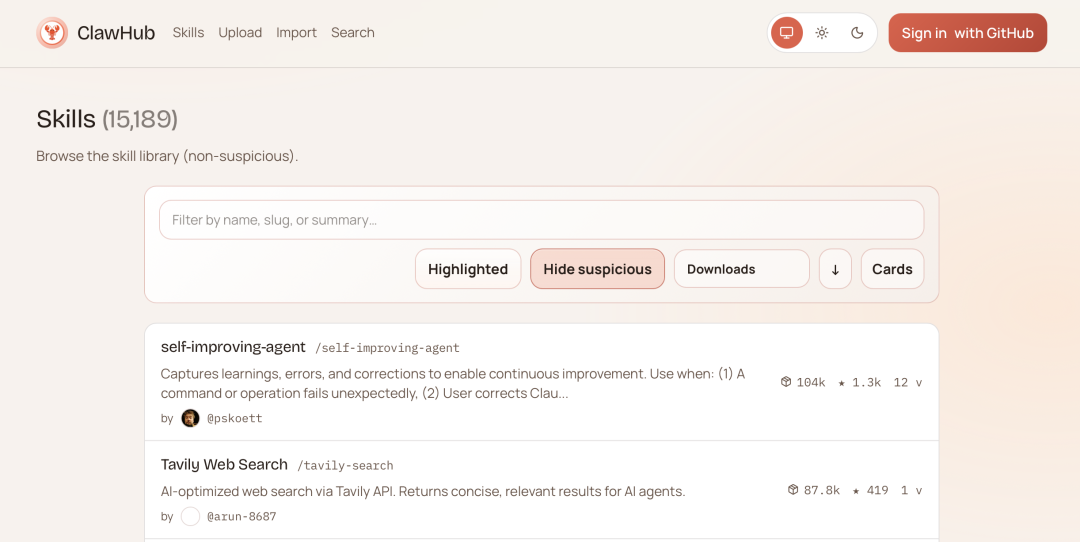The image size is (1080, 542).
Task: Click the Tavily 87.8k downloads icon
Action: (x=793, y=490)
